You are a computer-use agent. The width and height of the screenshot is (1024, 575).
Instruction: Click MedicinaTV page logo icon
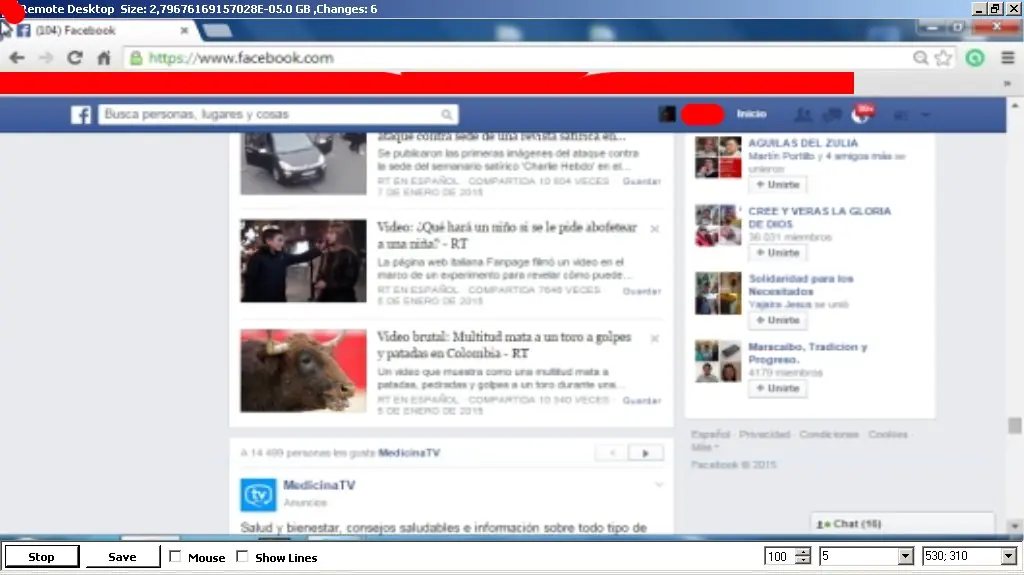[258, 495]
